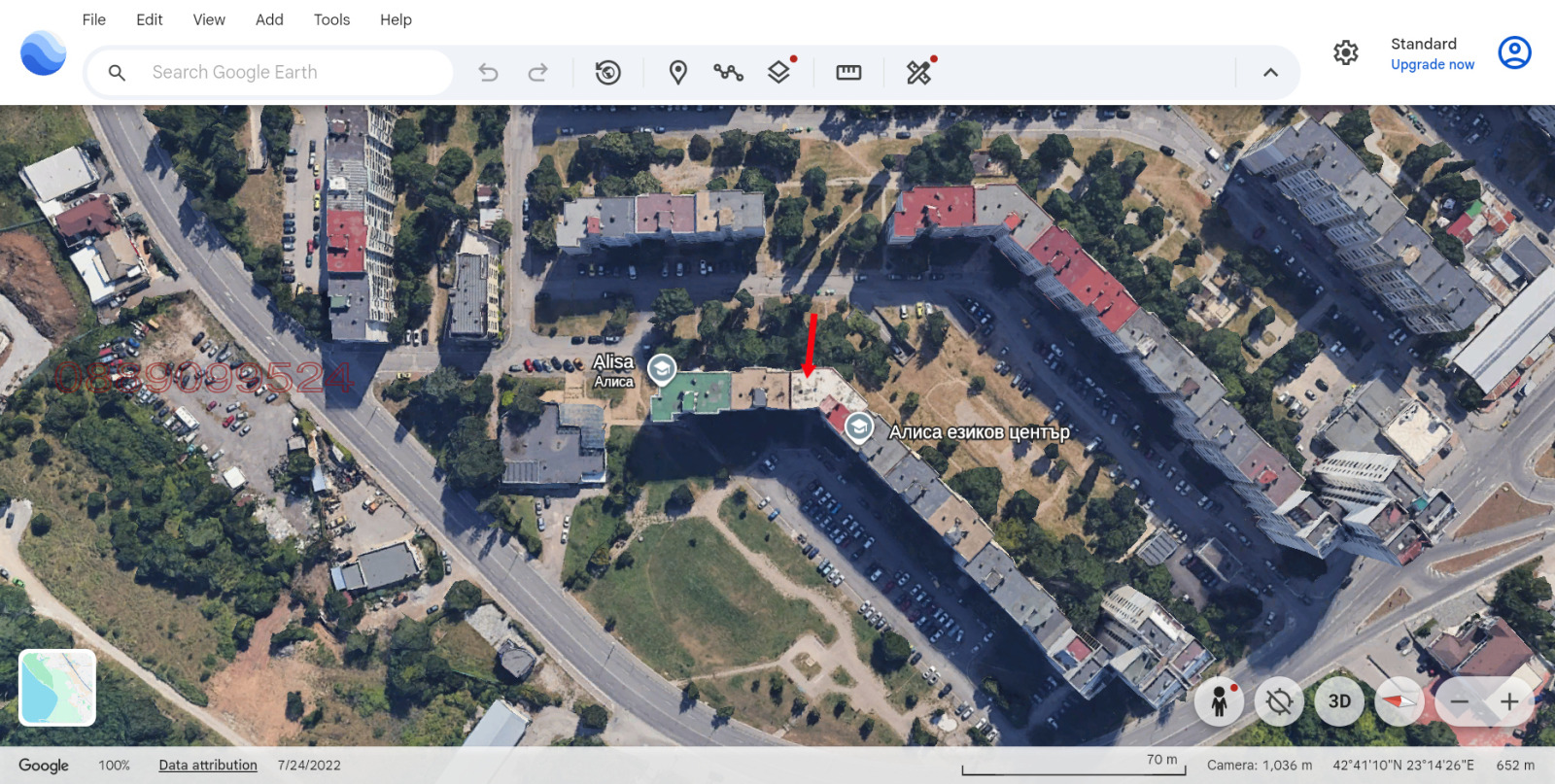Open the minimap thumbnail
The image size is (1555, 784).
pos(57,688)
